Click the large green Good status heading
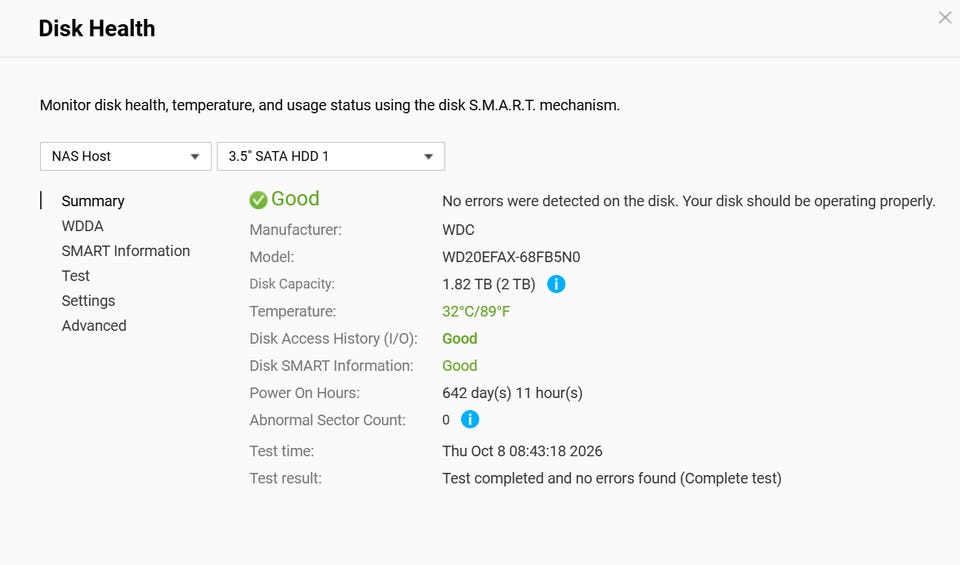 coord(295,198)
